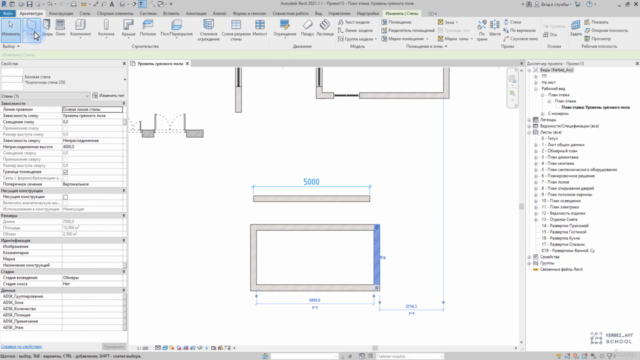This screenshot has width=640, height=360.
Task: Open the Файл menu tab
Action: [7, 13]
